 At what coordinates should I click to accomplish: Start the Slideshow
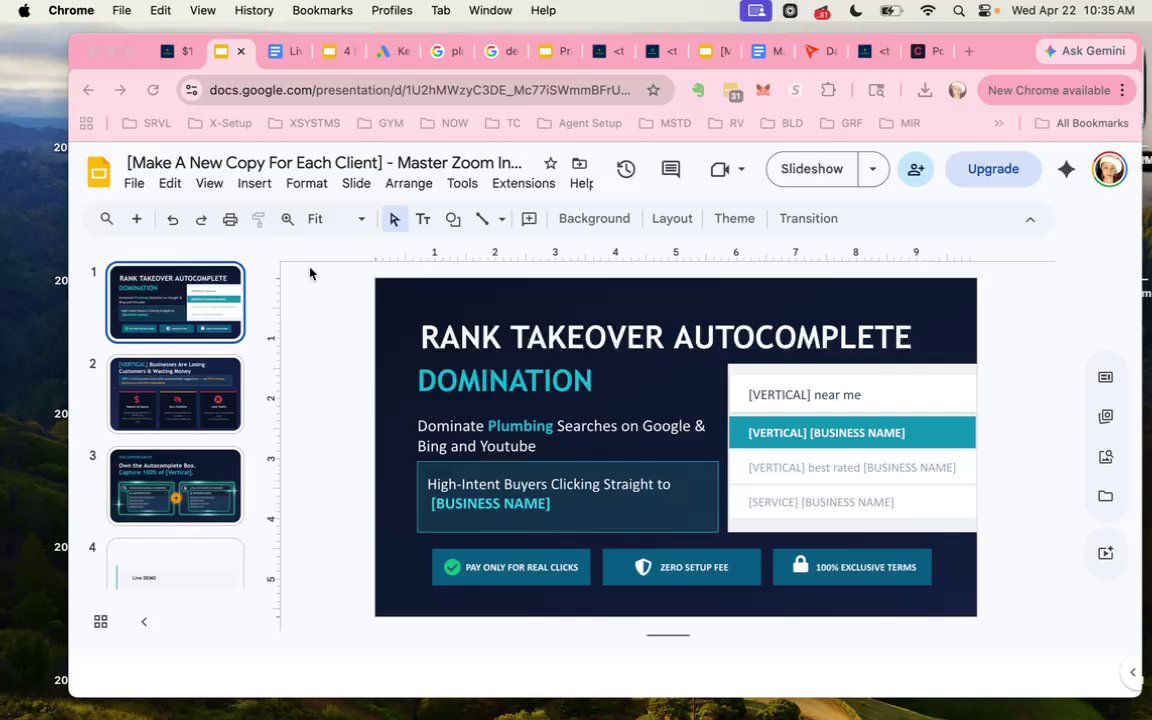coord(812,169)
